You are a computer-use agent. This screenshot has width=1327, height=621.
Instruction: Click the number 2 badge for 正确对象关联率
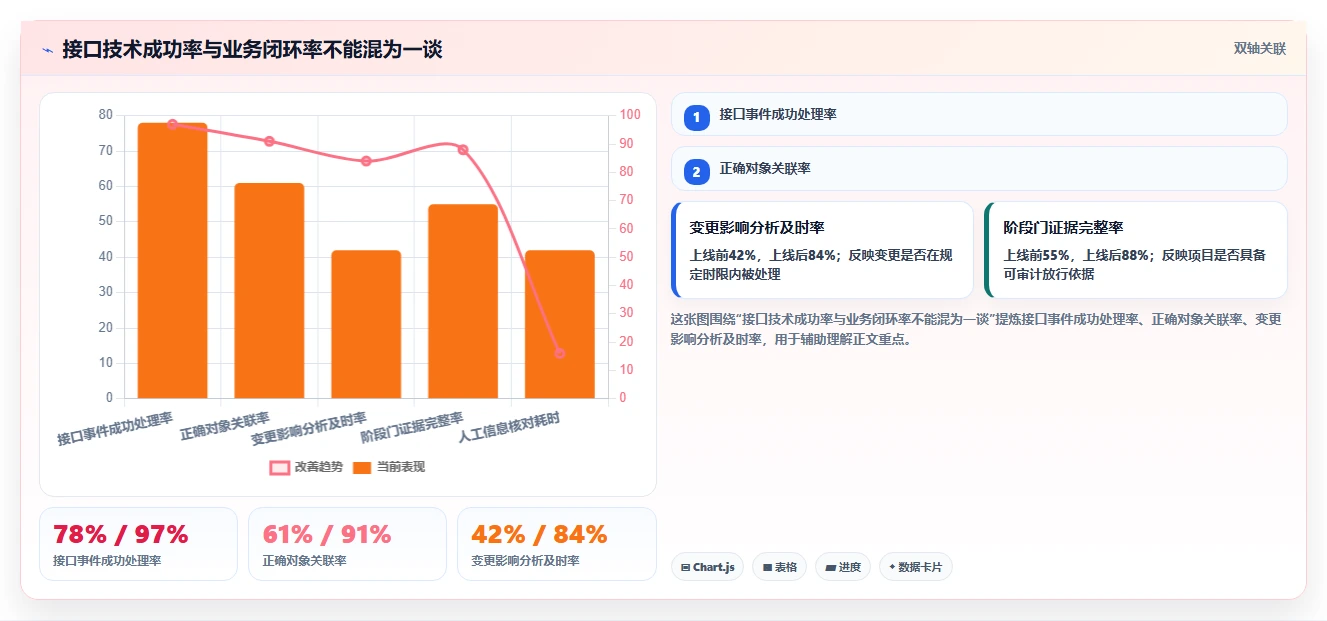(697, 172)
